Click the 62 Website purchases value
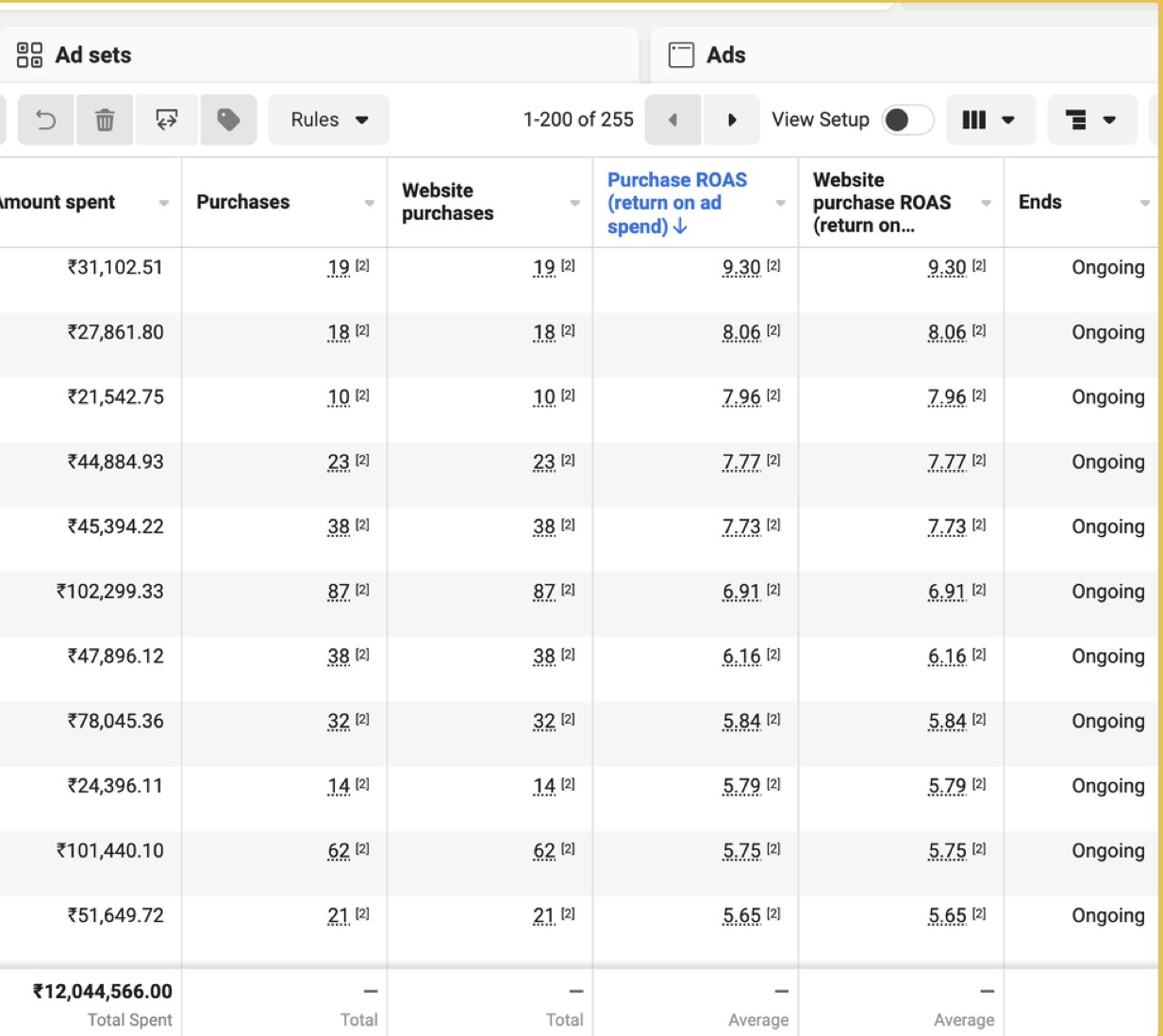Viewport: 1163px width, 1036px height. 544,852
